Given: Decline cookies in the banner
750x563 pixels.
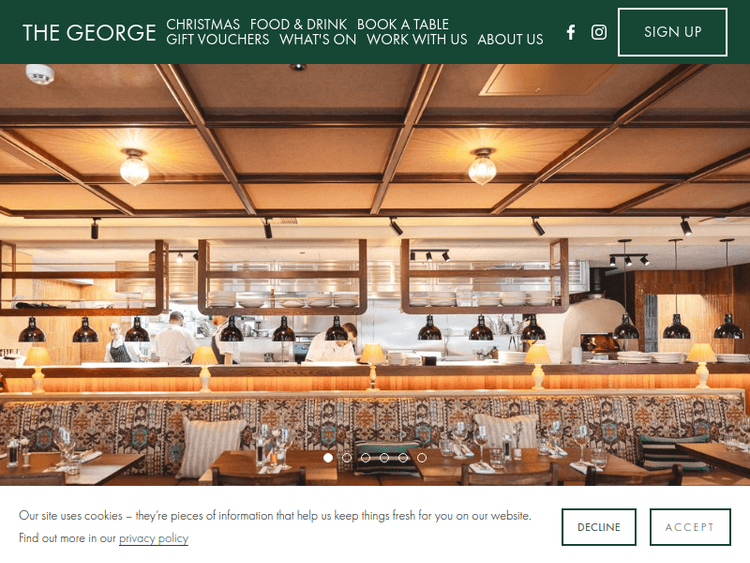Looking at the screenshot, I should (599, 527).
